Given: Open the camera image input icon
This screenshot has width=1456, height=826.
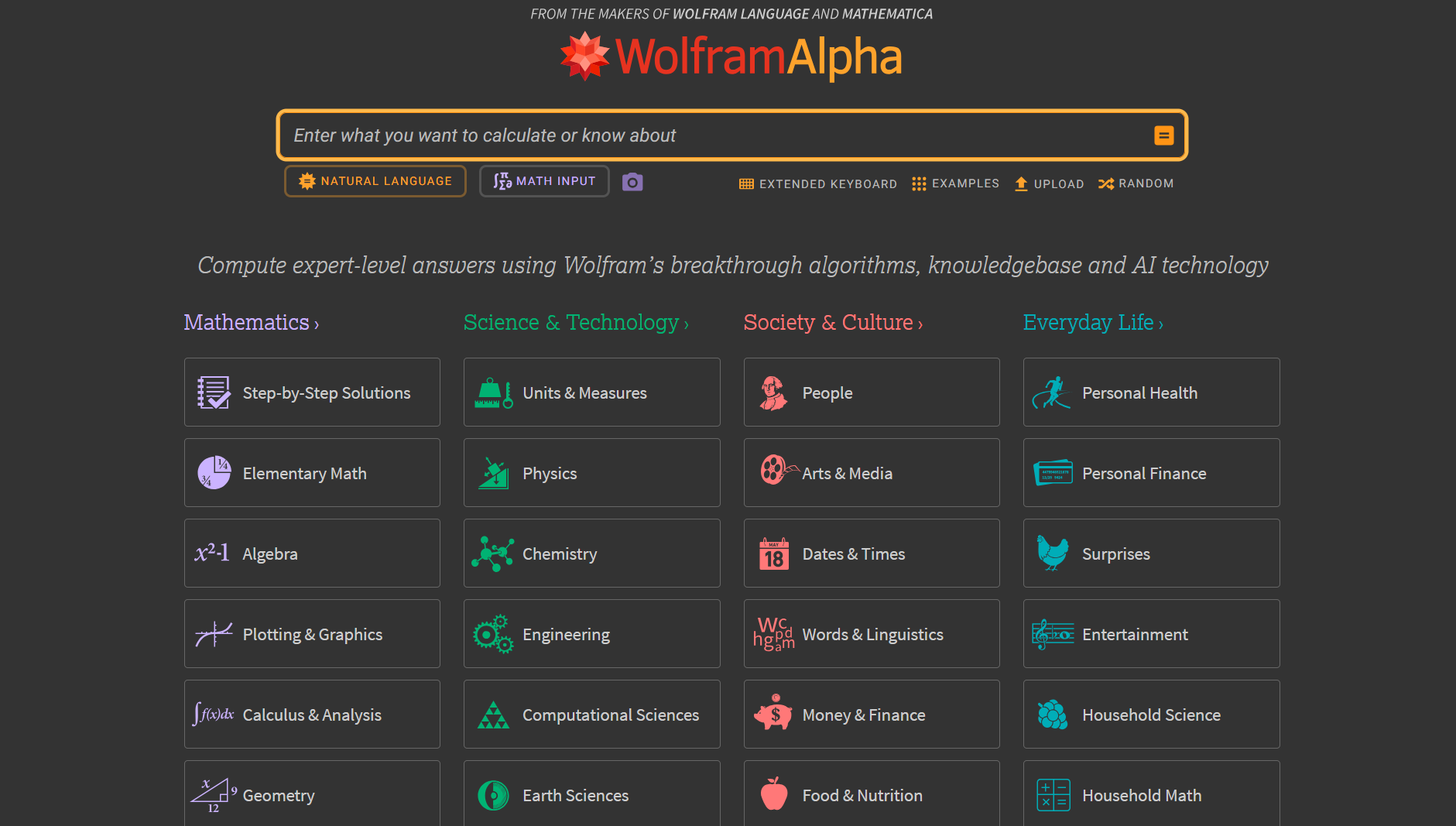Looking at the screenshot, I should 632,182.
